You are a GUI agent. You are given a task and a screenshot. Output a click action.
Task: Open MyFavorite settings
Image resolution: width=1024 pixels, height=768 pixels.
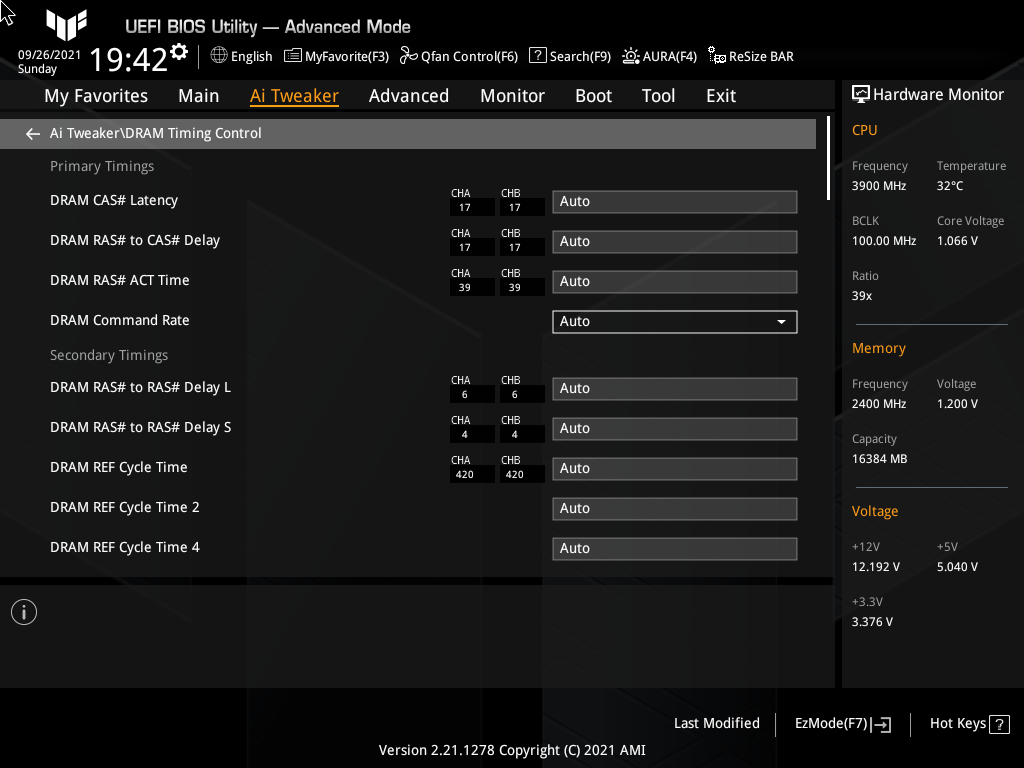click(x=336, y=56)
